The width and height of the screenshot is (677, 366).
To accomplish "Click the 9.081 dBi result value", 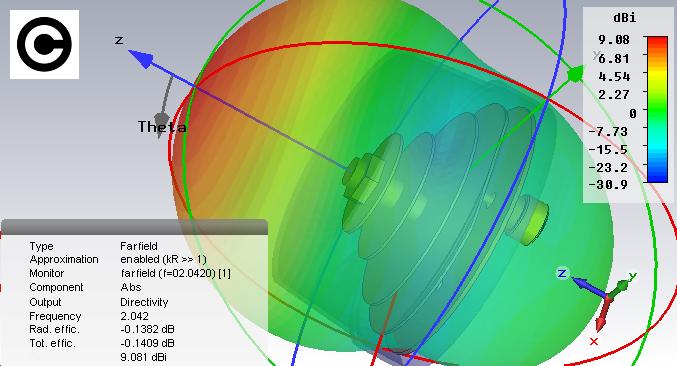I will pos(143,357).
